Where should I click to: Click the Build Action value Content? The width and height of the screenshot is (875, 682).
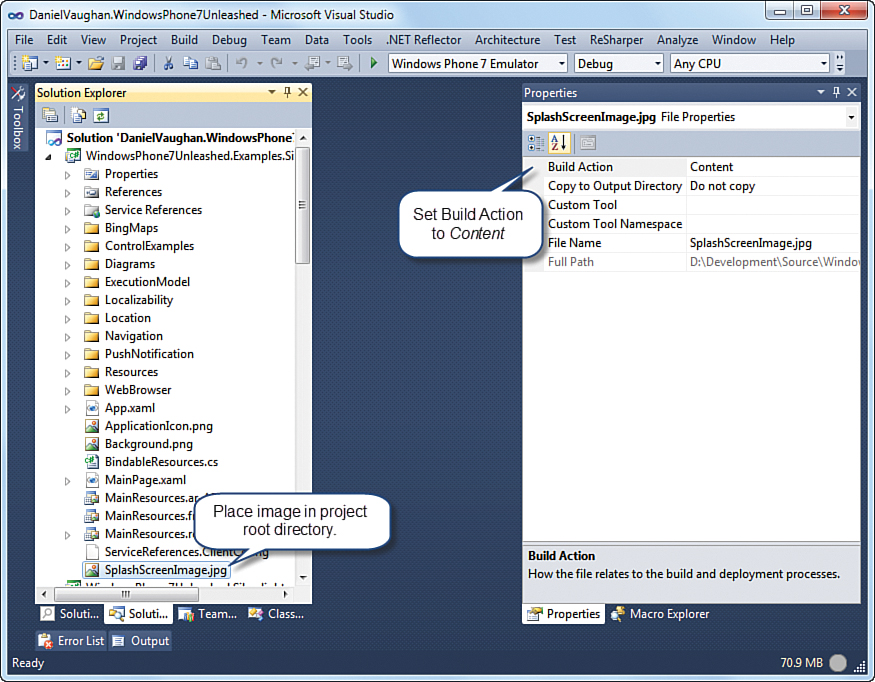click(x=772, y=167)
